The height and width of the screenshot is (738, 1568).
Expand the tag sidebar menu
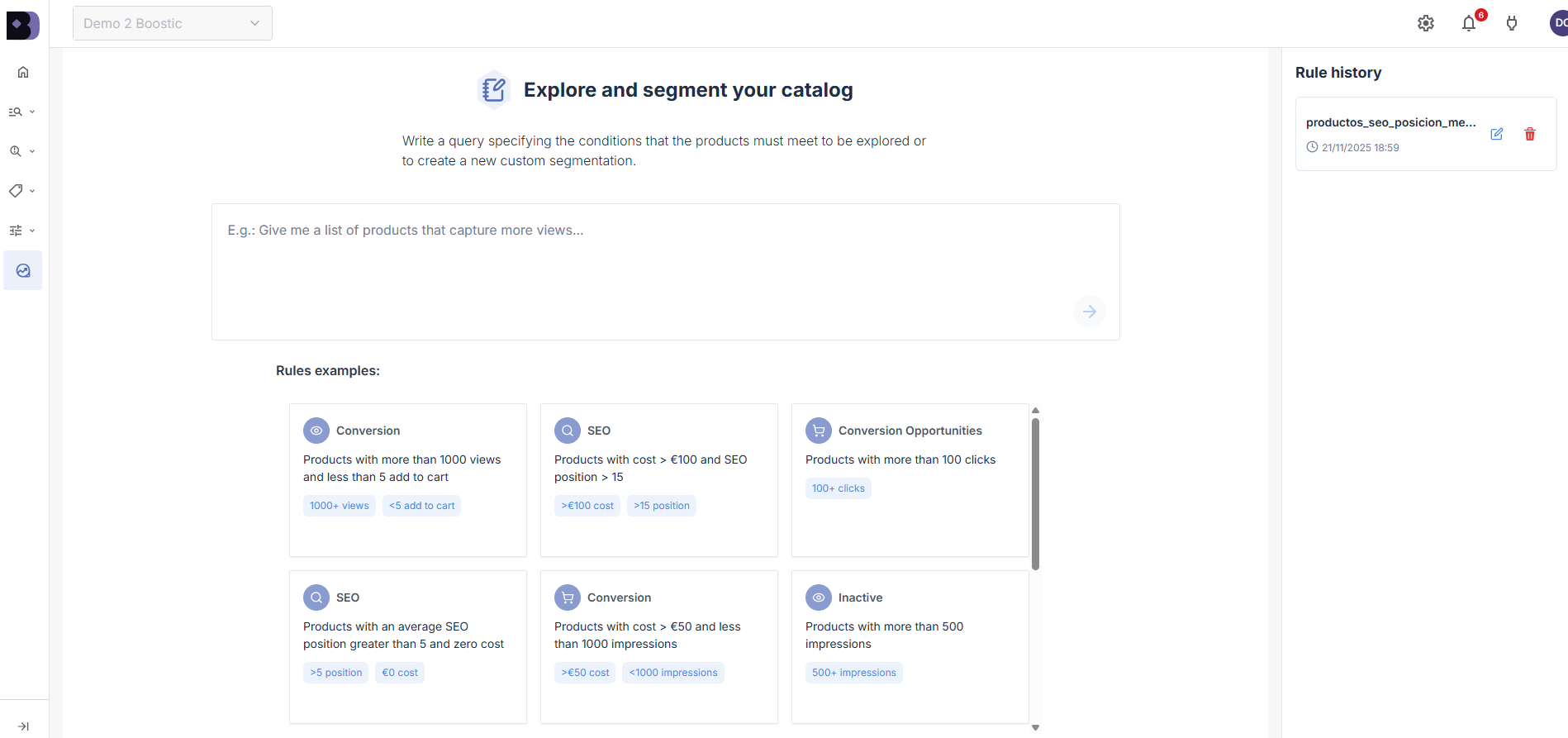(21, 191)
